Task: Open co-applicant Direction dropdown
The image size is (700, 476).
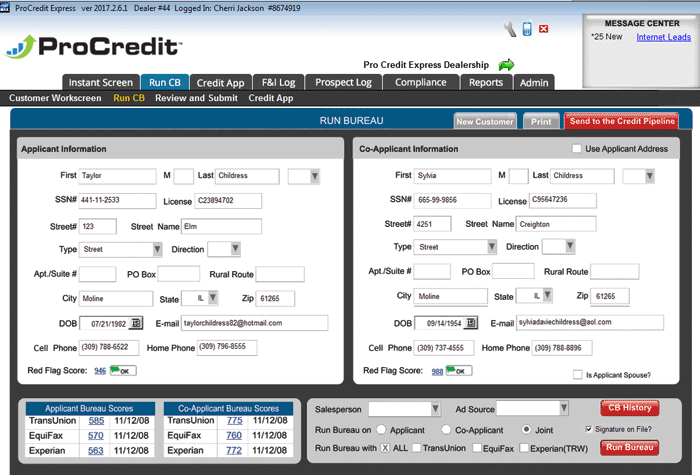Action: [x=570, y=246]
